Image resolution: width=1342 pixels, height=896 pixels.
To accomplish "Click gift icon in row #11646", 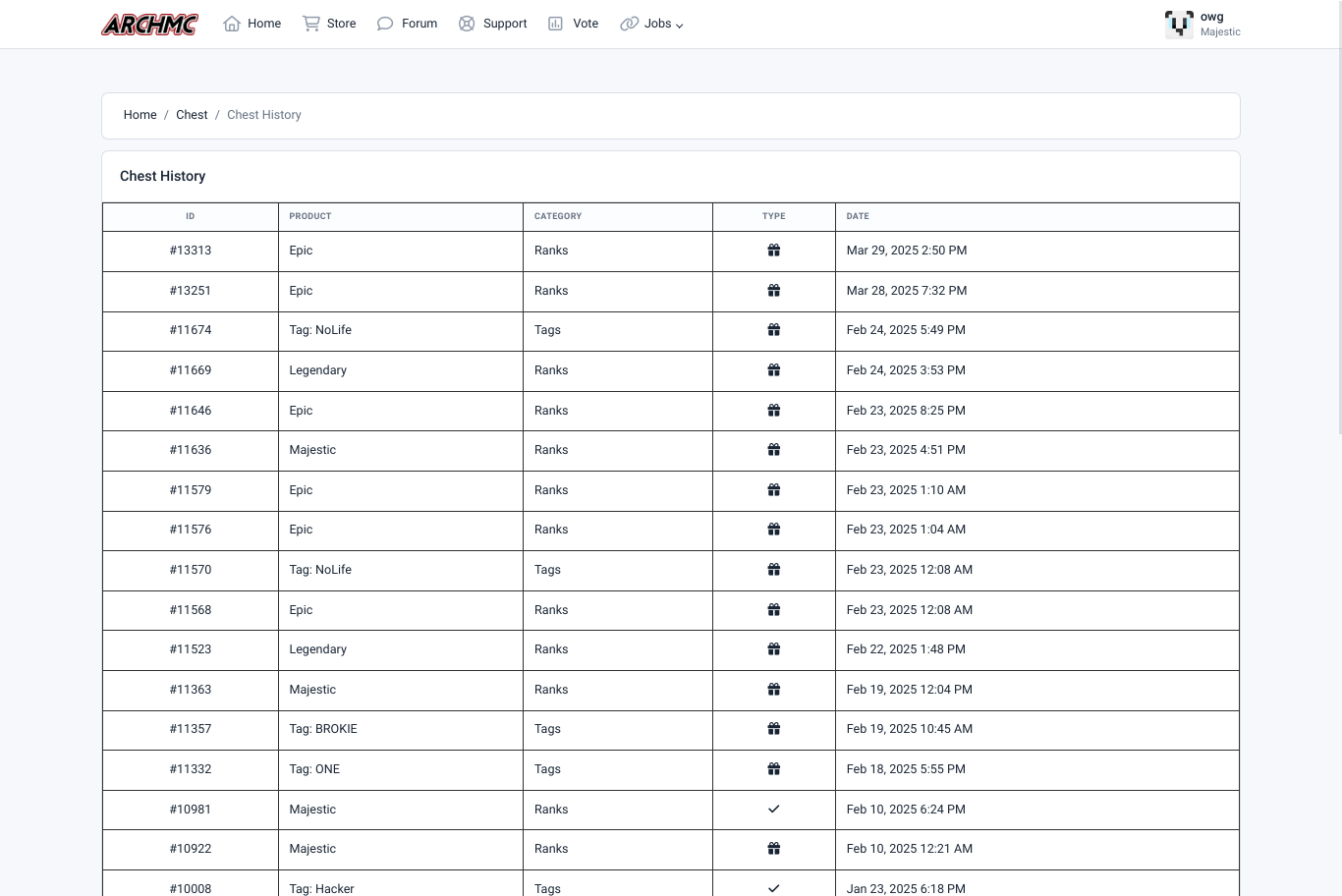I will [x=774, y=411].
